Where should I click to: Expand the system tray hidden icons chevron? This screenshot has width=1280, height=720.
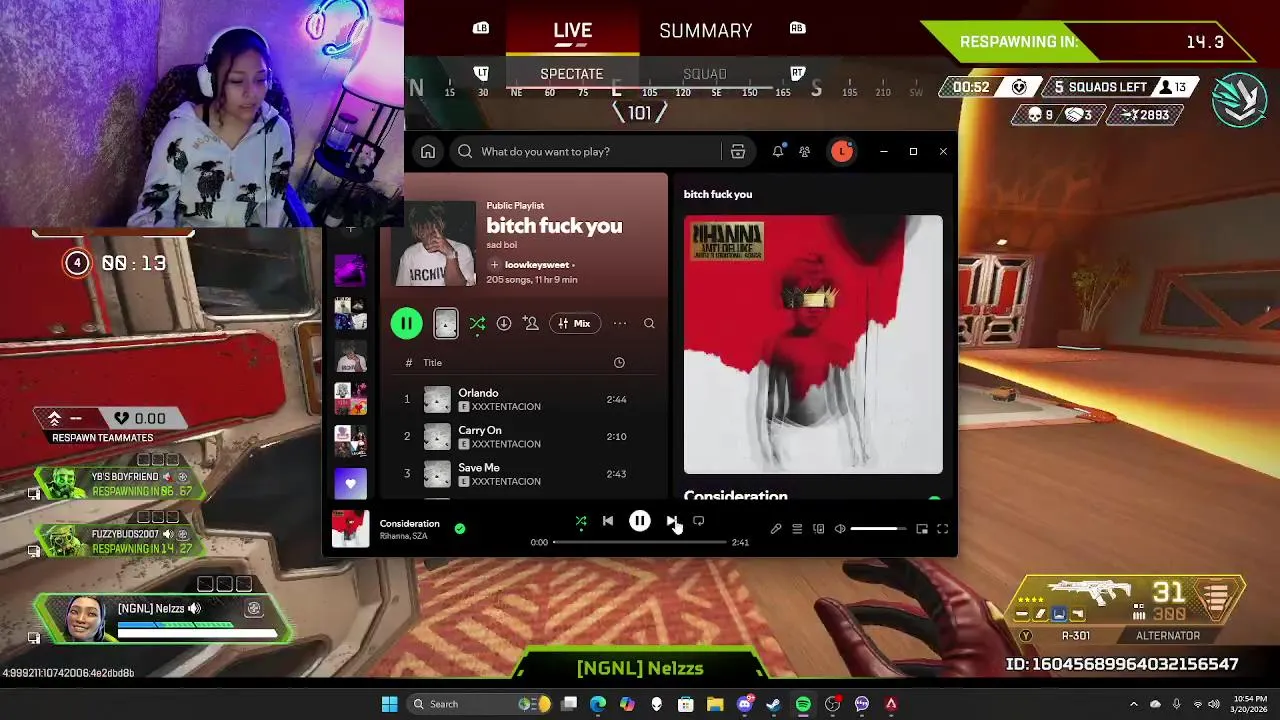click(x=1133, y=704)
